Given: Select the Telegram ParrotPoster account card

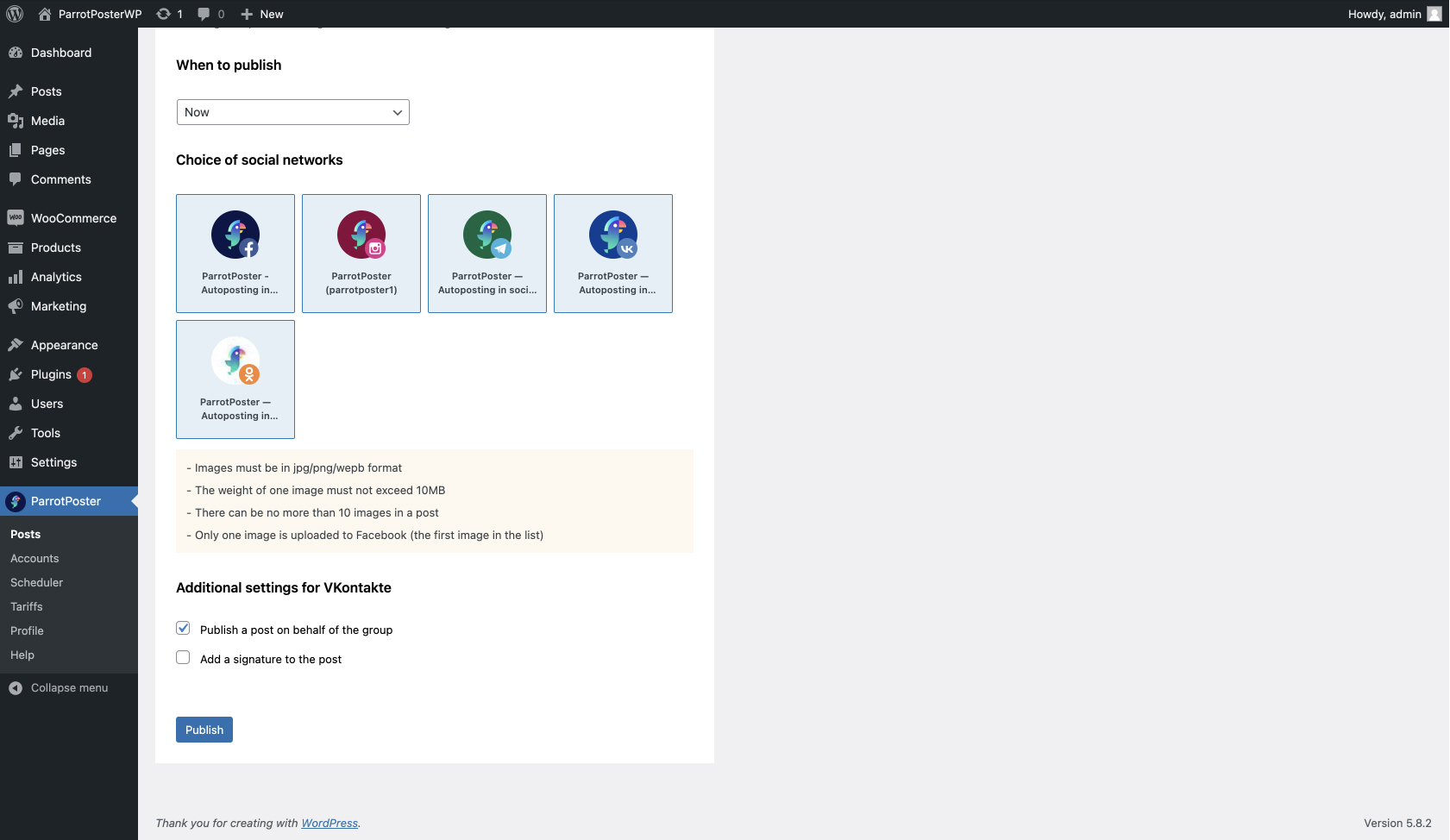Looking at the screenshot, I should pyautogui.click(x=487, y=254).
